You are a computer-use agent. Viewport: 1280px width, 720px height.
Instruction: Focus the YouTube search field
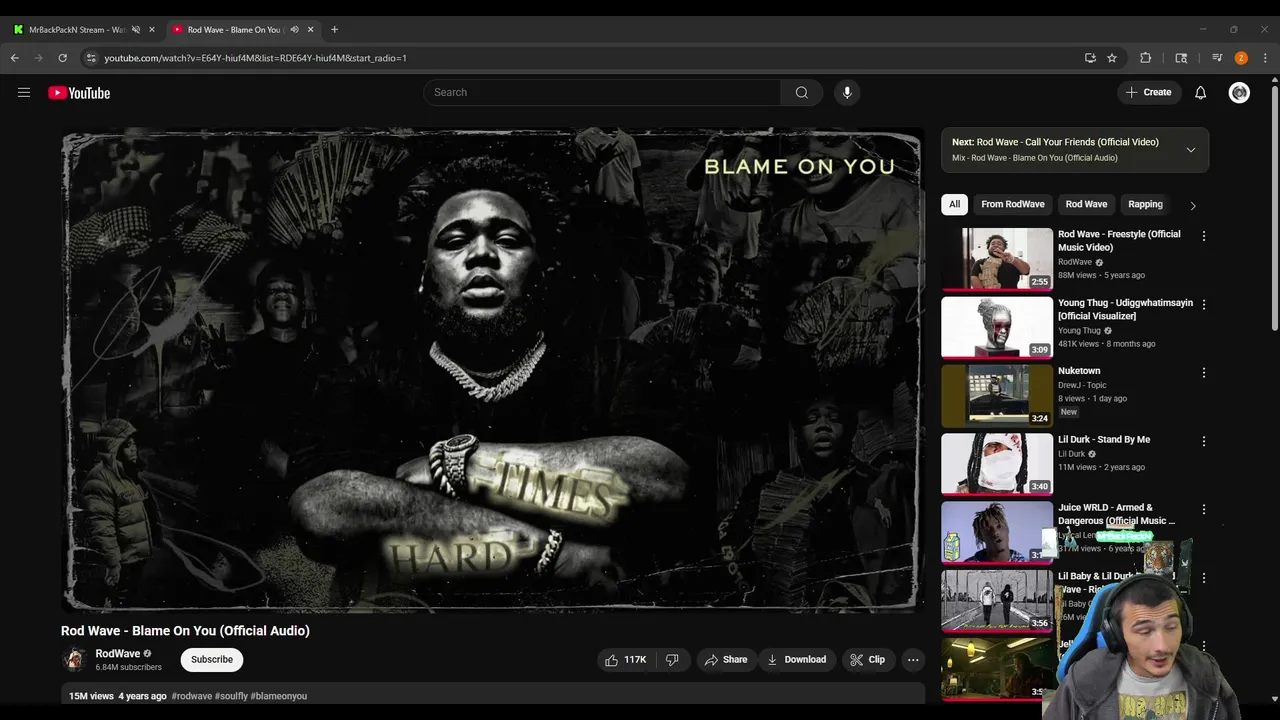point(602,92)
